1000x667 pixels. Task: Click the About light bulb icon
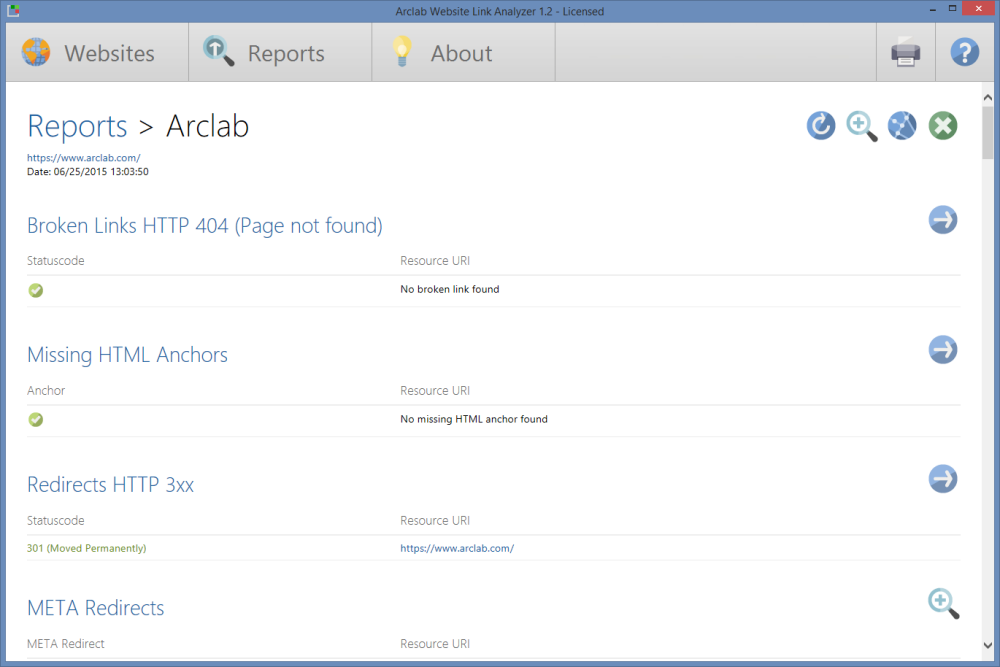point(402,51)
